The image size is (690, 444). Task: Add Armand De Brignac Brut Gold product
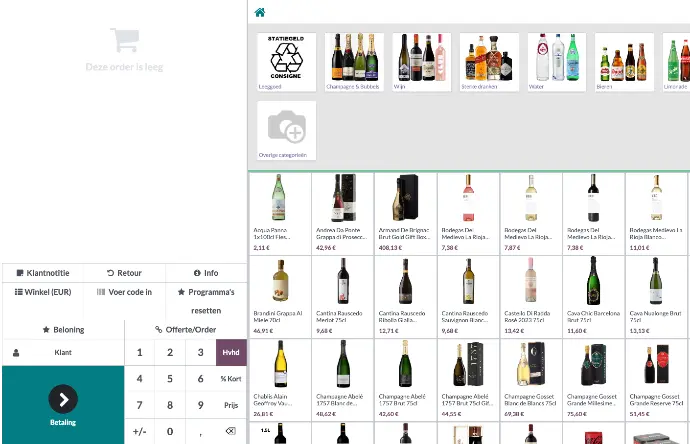[x=406, y=214]
